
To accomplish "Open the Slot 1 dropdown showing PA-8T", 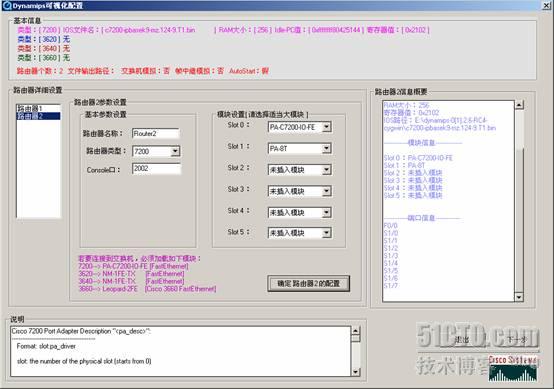I will coord(326,149).
